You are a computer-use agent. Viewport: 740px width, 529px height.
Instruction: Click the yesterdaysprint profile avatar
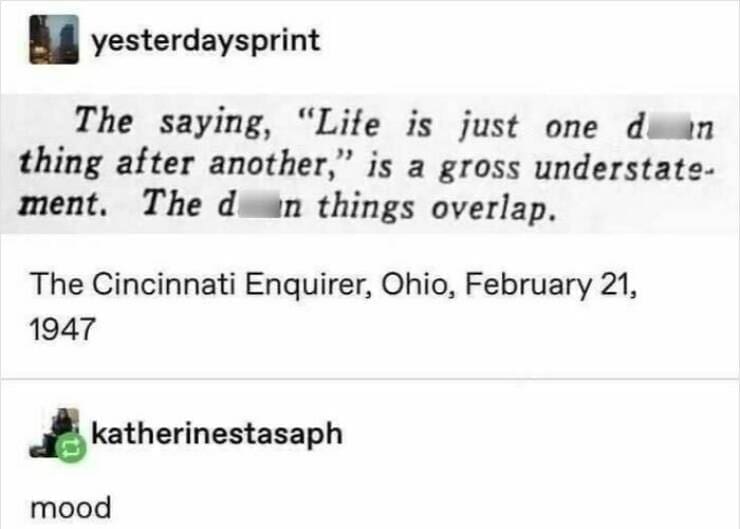click(x=55, y=41)
